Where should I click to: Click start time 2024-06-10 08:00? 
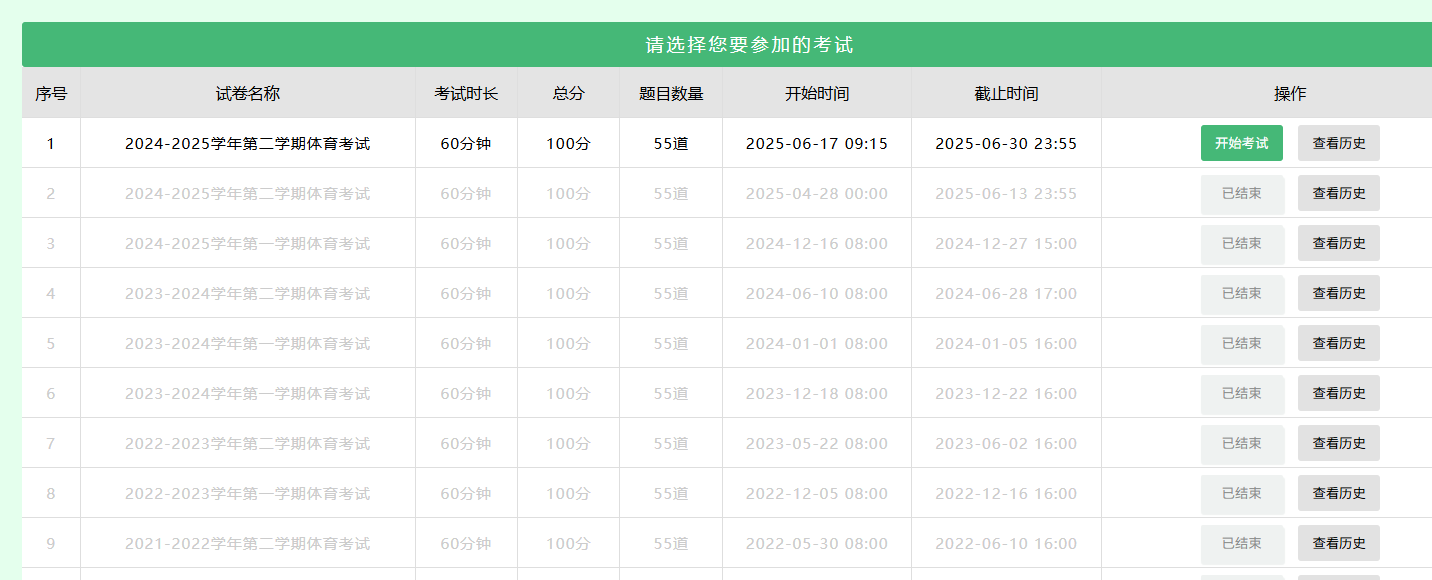817,294
